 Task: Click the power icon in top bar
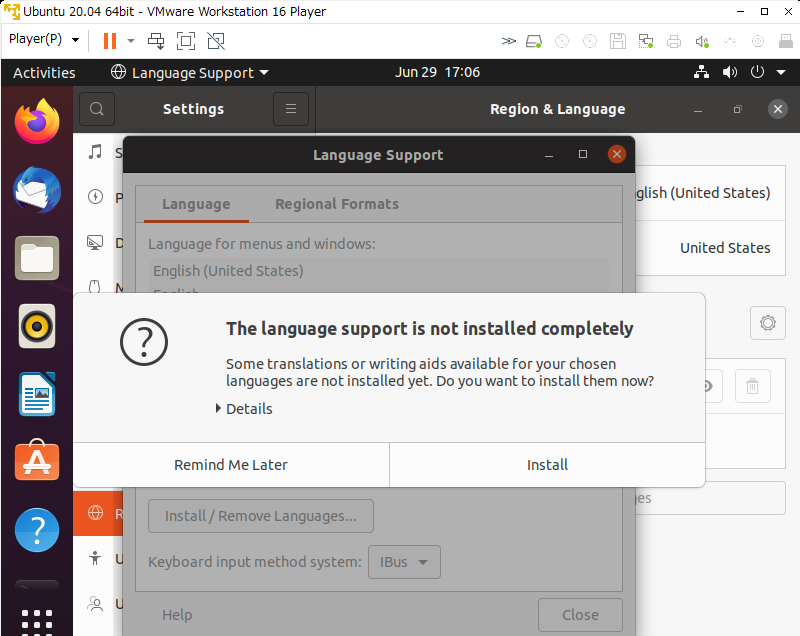coord(757,72)
